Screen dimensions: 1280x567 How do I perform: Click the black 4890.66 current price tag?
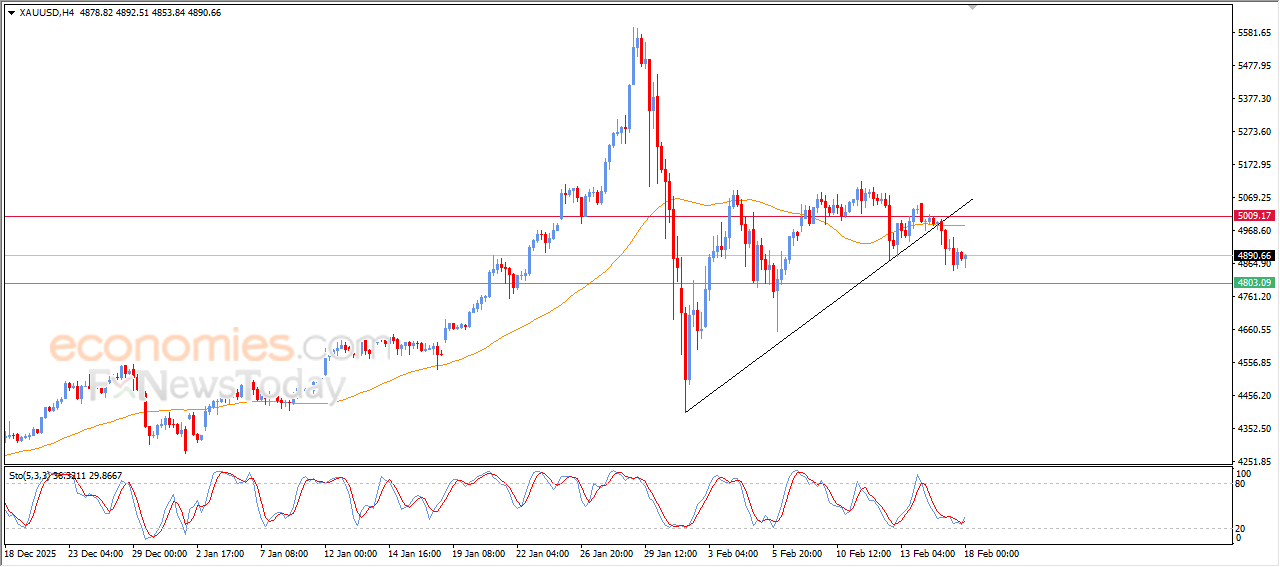point(1254,256)
